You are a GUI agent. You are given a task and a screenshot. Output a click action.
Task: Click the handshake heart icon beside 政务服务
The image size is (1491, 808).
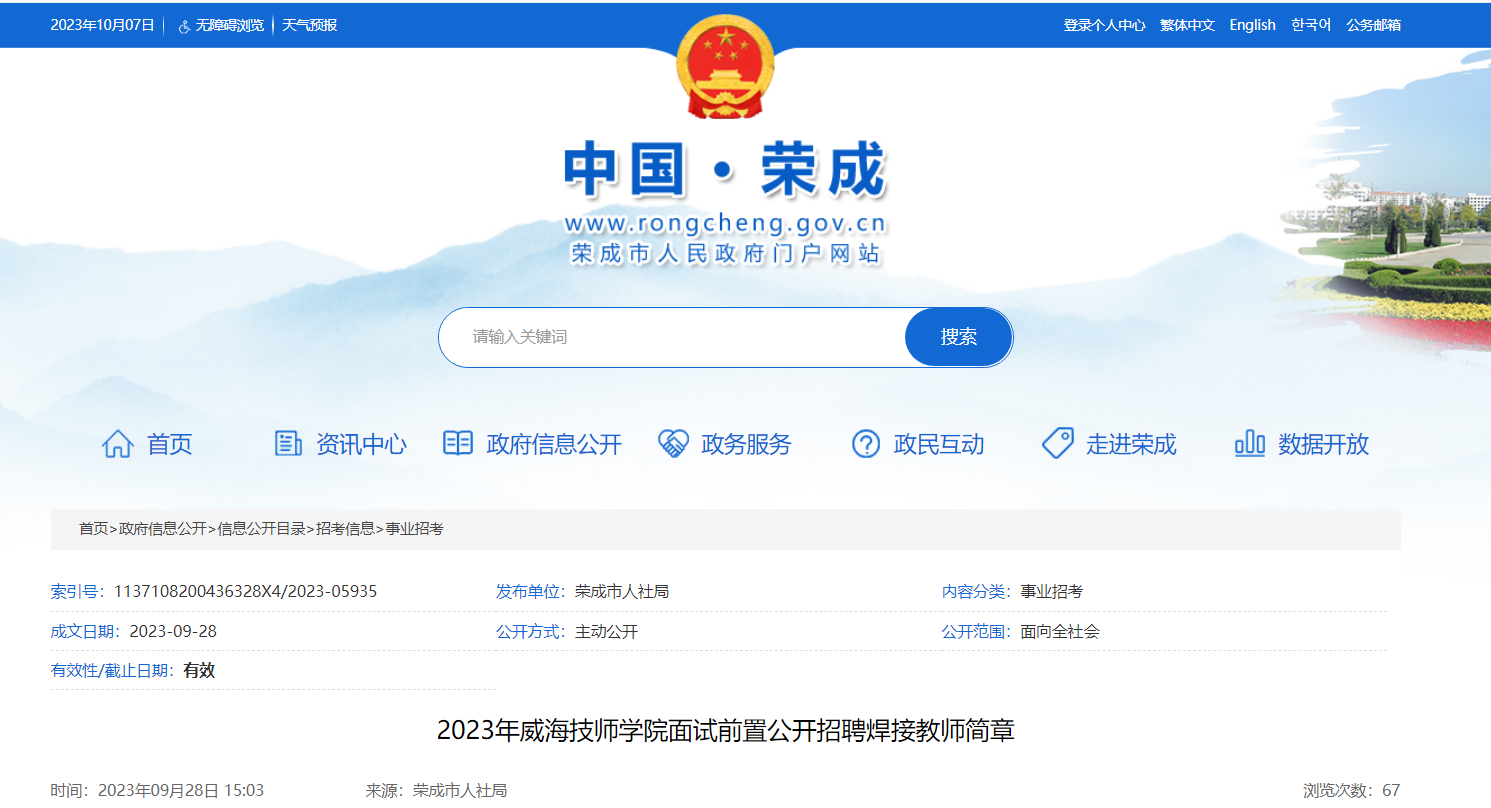(673, 444)
